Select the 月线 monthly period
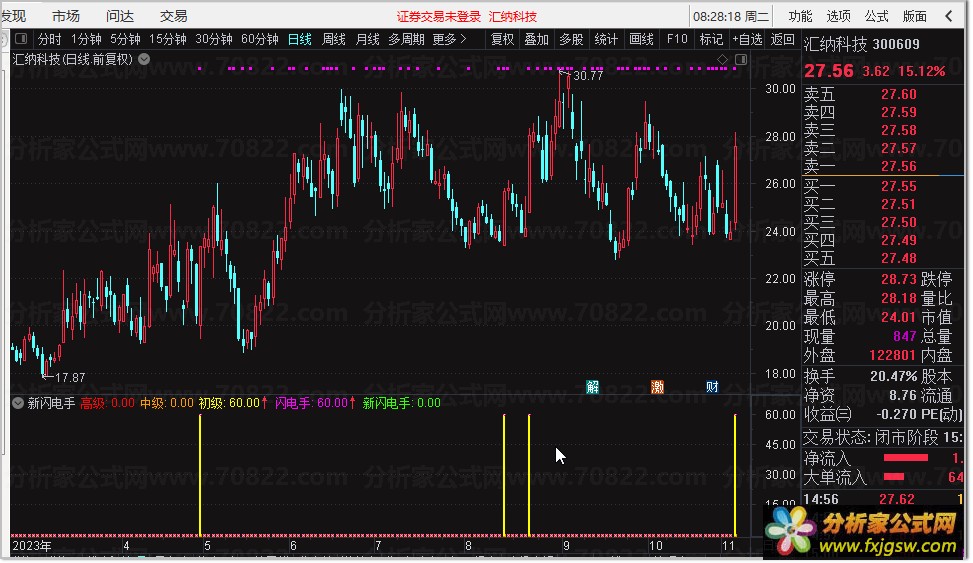This screenshot has width=973, height=563. click(x=367, y=40)
